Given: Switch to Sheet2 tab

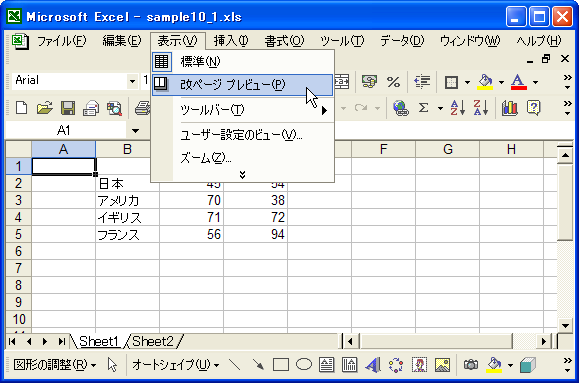Looking at the screenshot, I should tap(153, 342).
